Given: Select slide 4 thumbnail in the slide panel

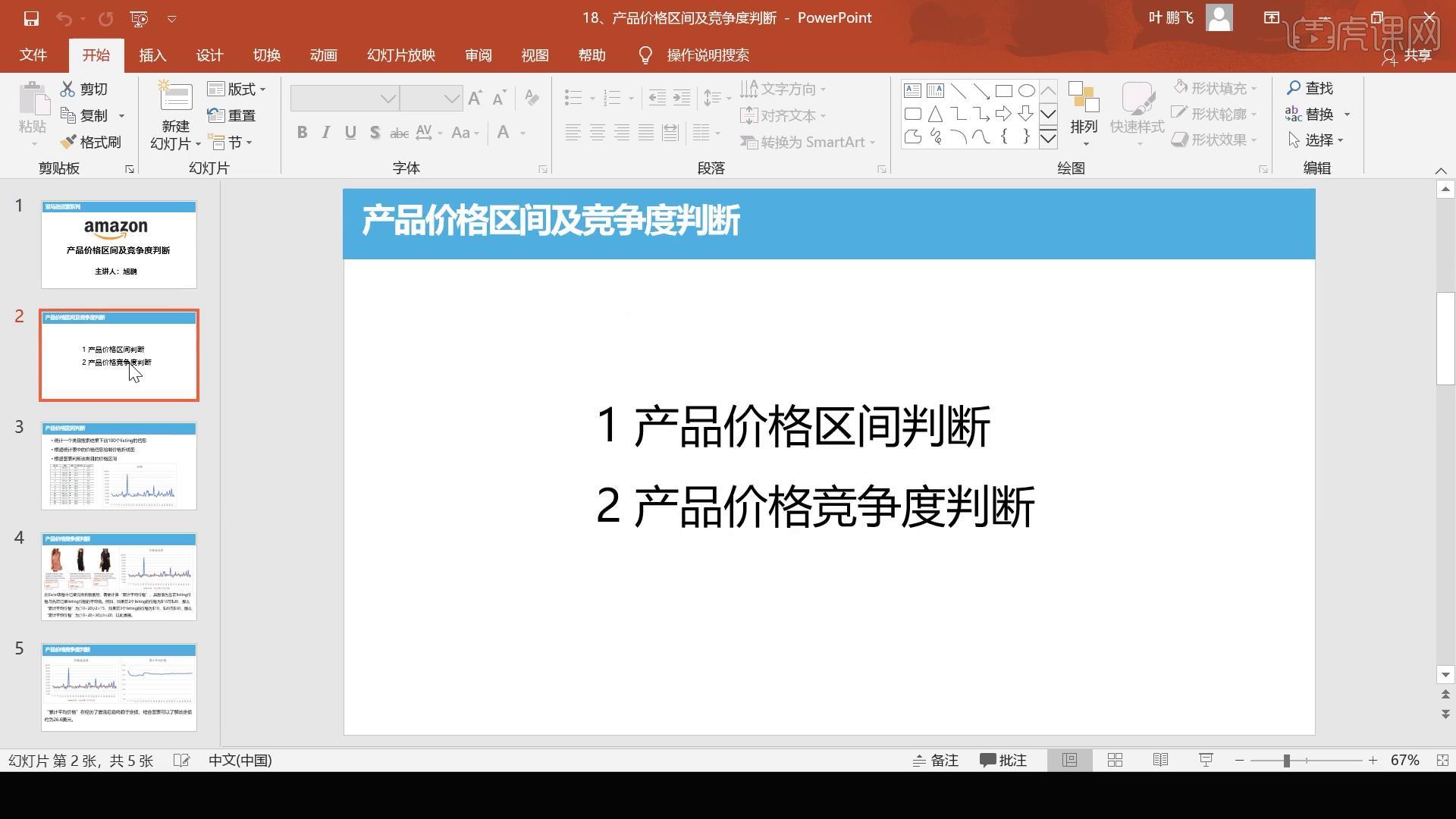Looking at the screenshot, I should (119, 576).
